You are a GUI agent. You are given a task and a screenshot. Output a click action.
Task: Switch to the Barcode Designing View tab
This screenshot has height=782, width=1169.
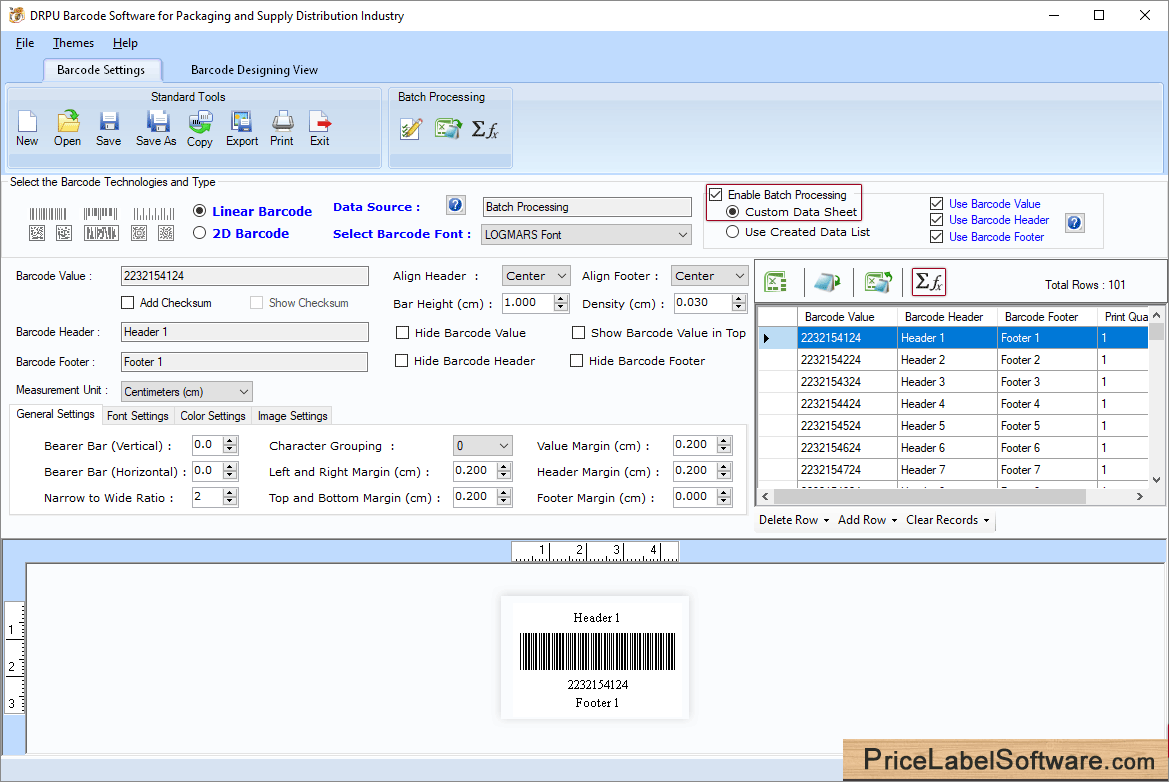tap(252, 70)
